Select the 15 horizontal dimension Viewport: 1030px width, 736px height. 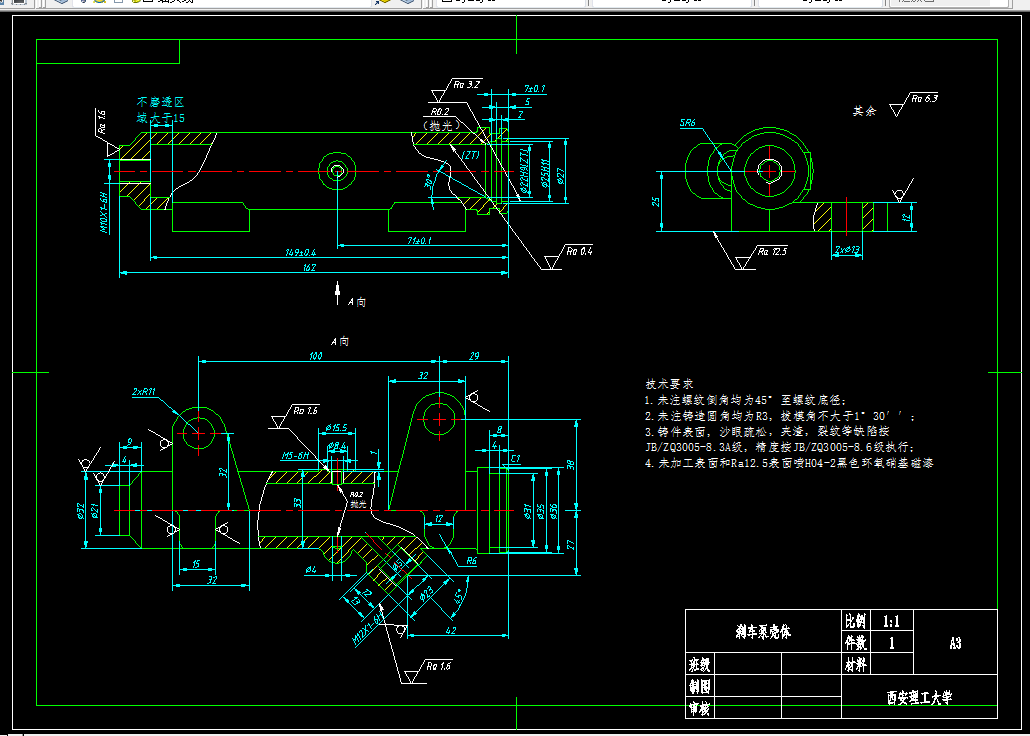click(195, 564)
